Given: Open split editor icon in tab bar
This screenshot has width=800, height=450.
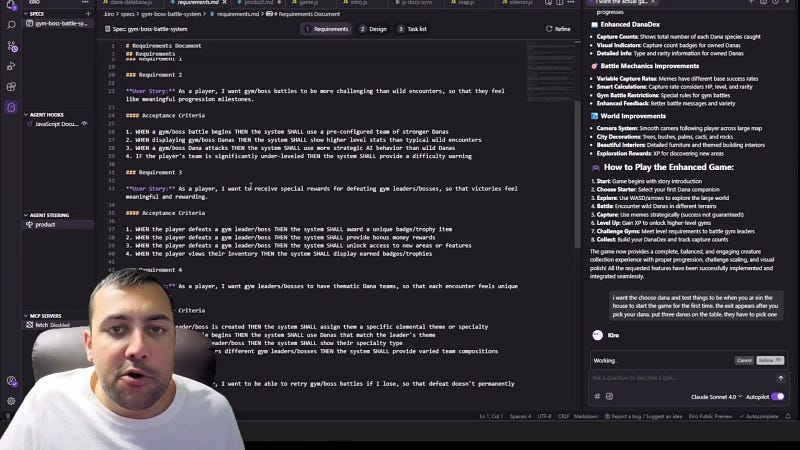Looking at the screenshot, I should point(560,3).
